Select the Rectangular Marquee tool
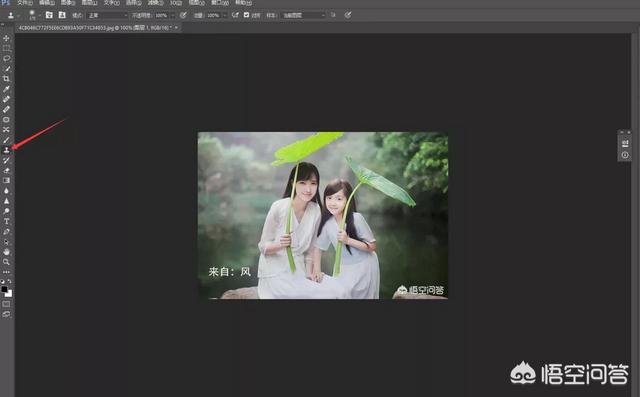 6,48
